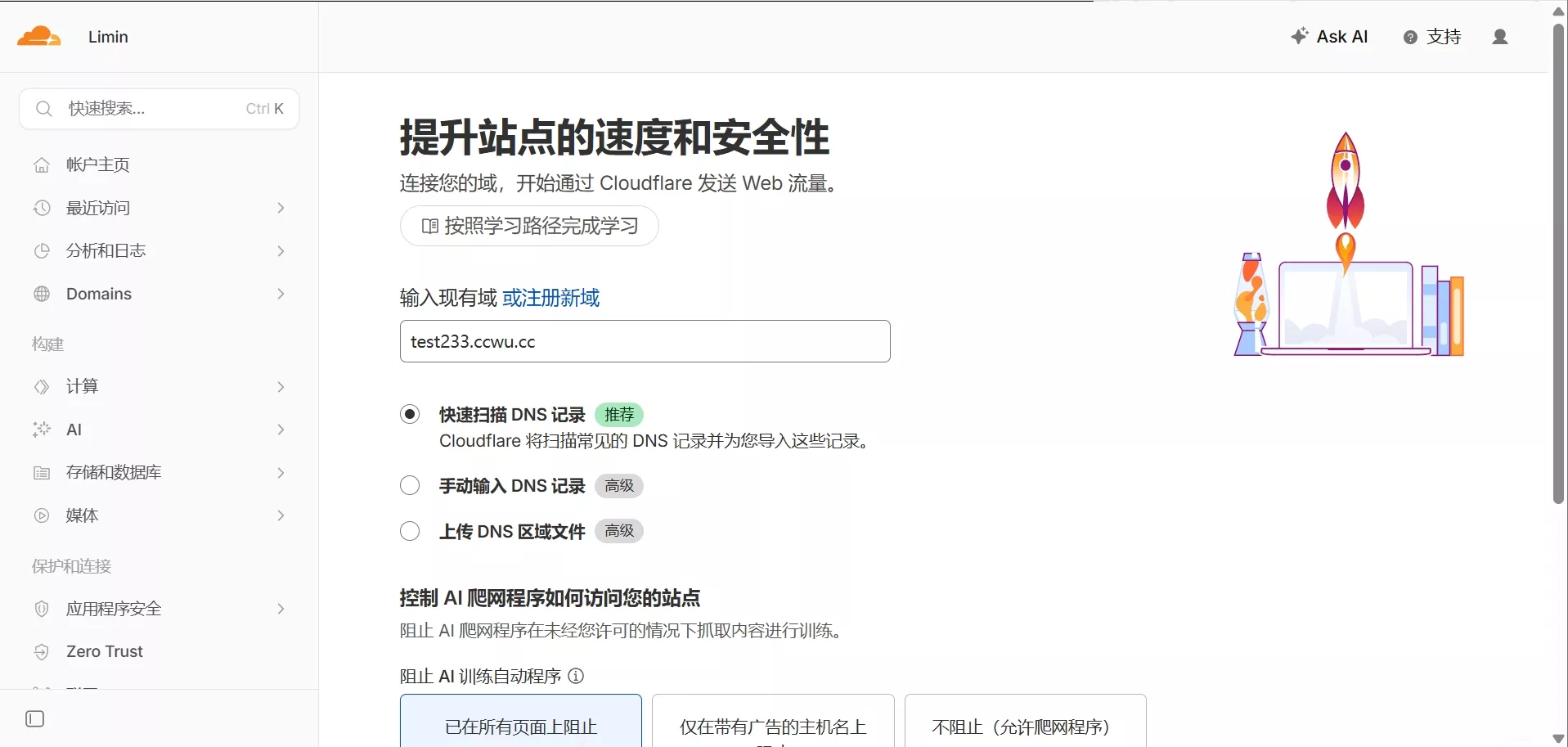Click the AI sparkle sidebar icon
This screenshot has width=1568, height=747.
coord(42,430)
